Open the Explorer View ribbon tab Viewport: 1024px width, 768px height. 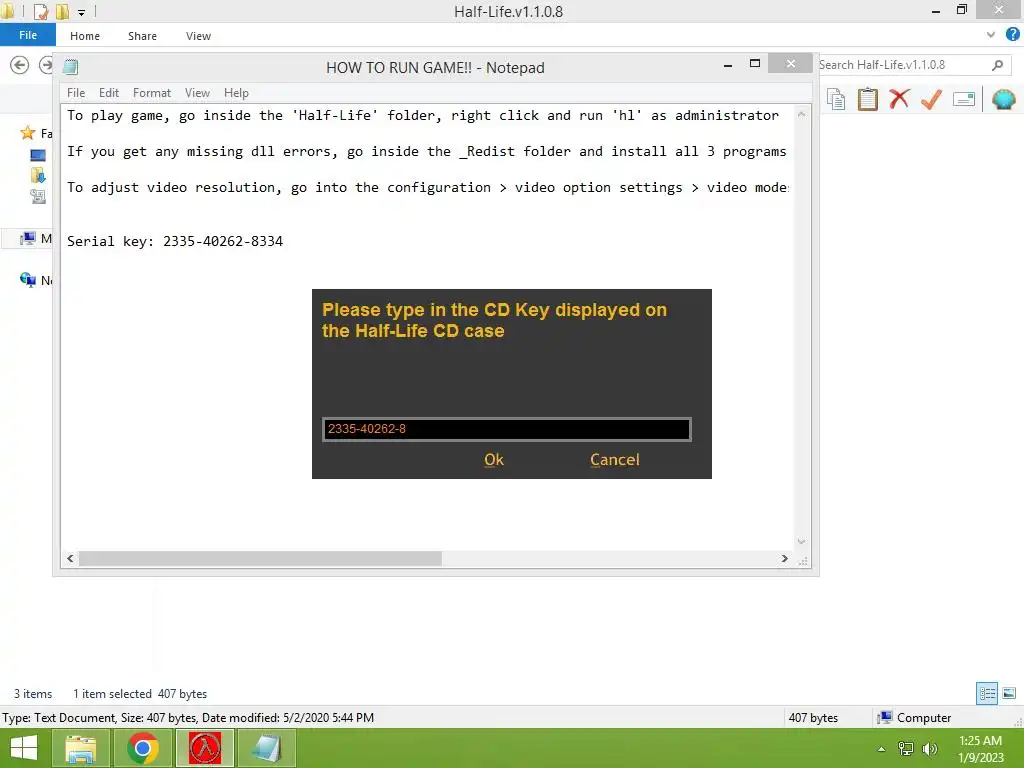tap(198, 36)
